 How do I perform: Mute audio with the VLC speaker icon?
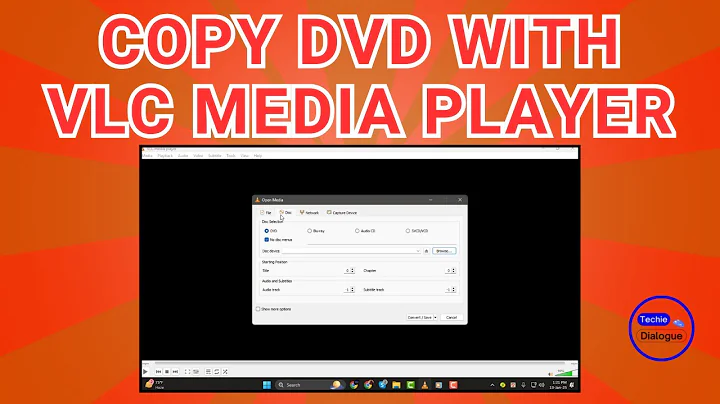(x=551, y=374)
